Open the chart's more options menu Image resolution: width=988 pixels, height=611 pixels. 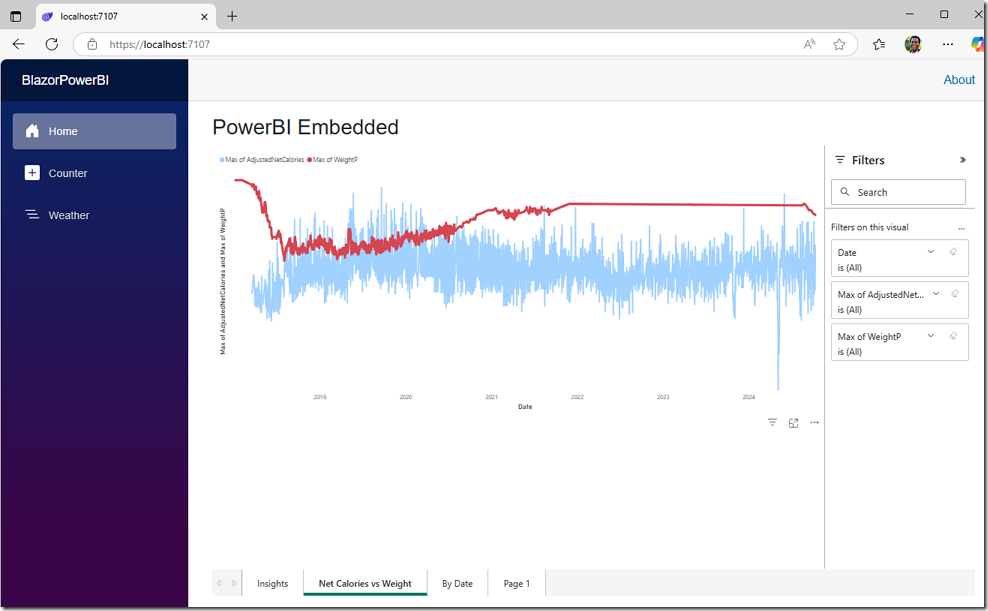pyautogui.click(x=814, y=423)
